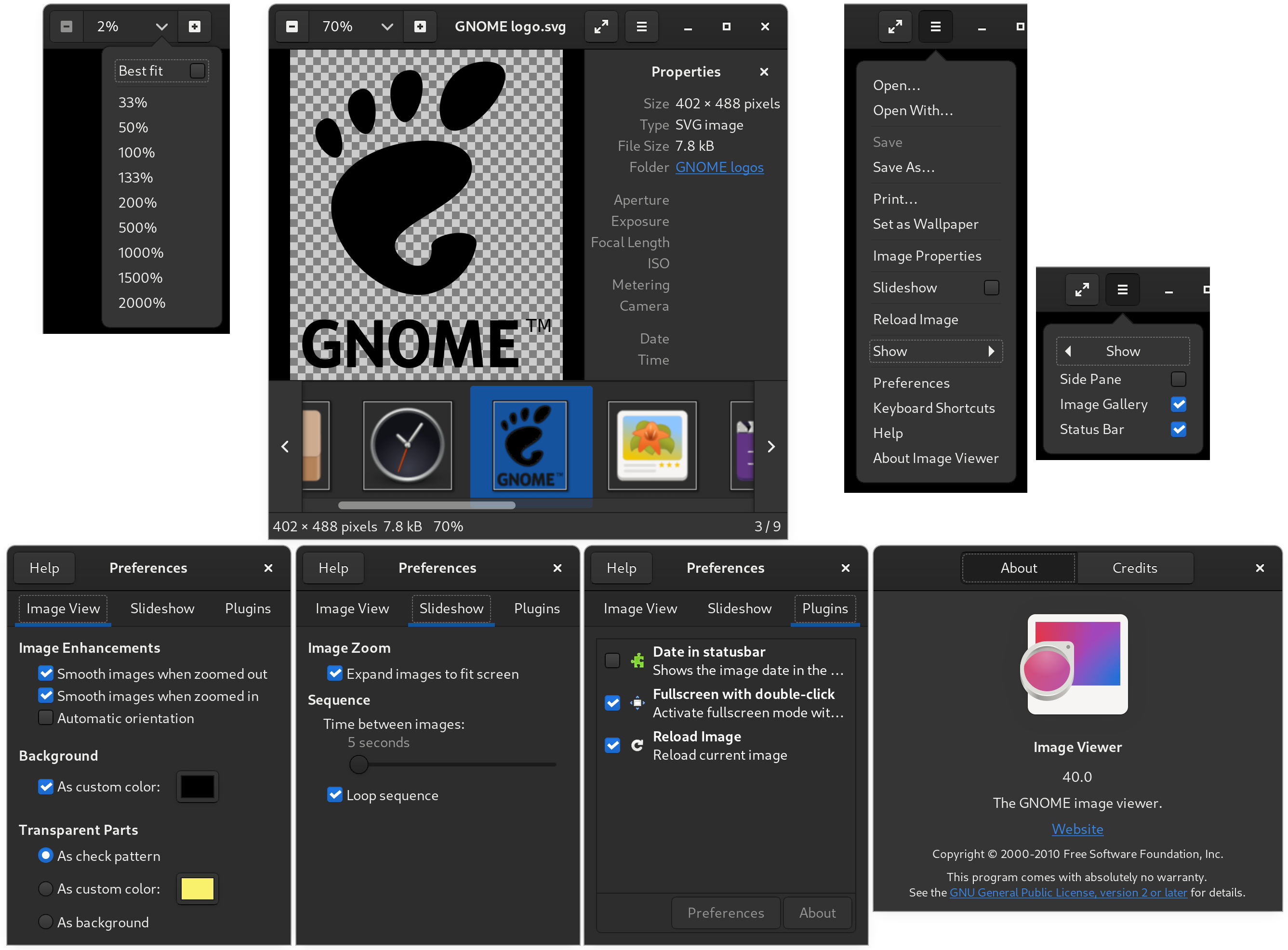Uncheck Loop sequence option
1288x950 pixels.
pyautogui.click(x=335, y=795)
